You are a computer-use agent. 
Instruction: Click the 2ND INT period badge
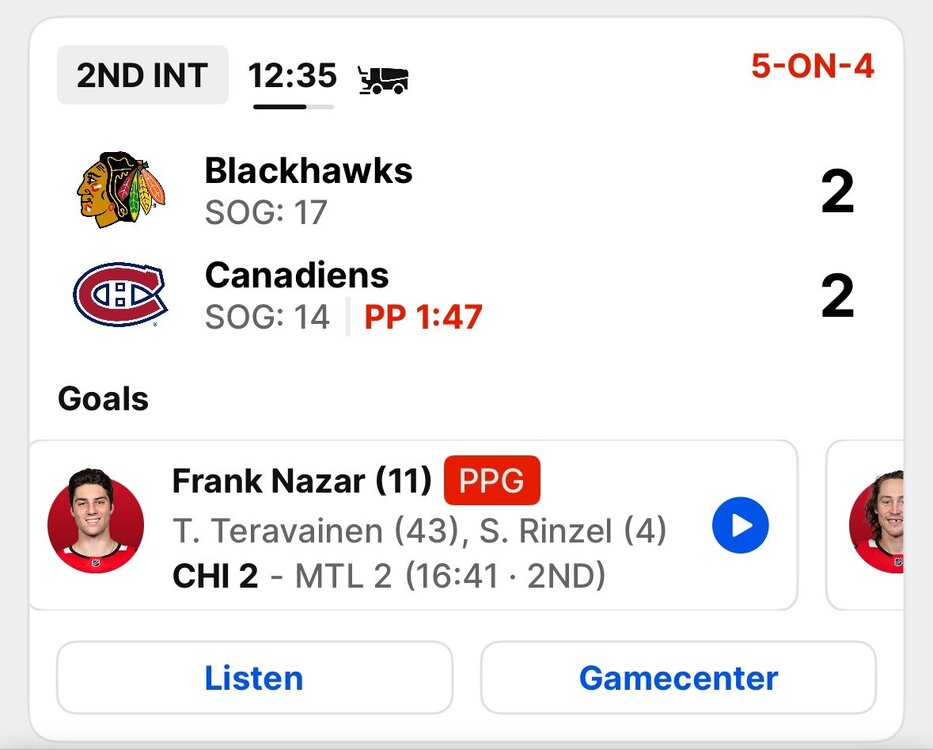(142, 75)
